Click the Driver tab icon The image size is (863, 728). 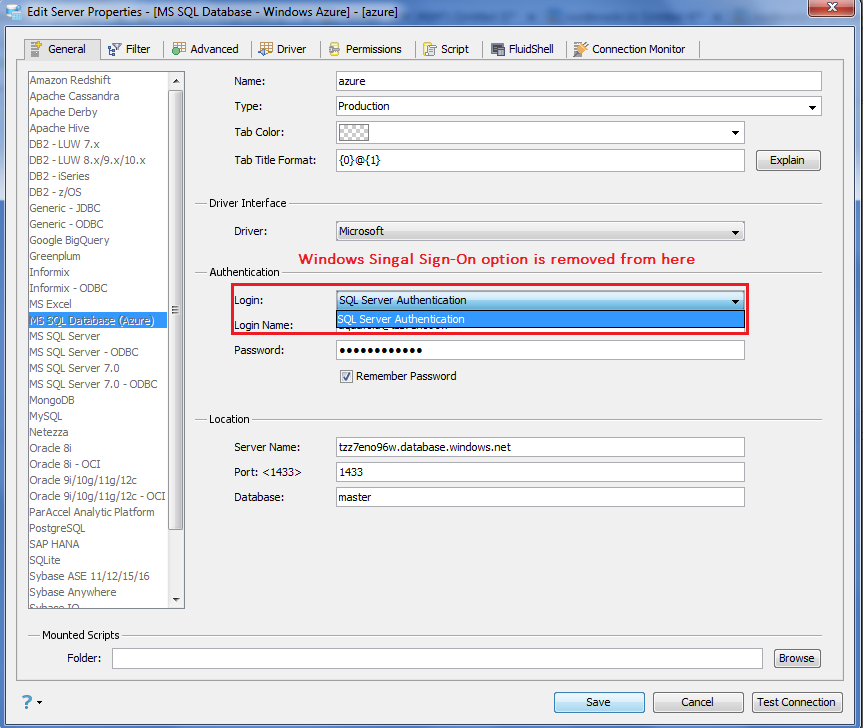click(x=266, y=49)
